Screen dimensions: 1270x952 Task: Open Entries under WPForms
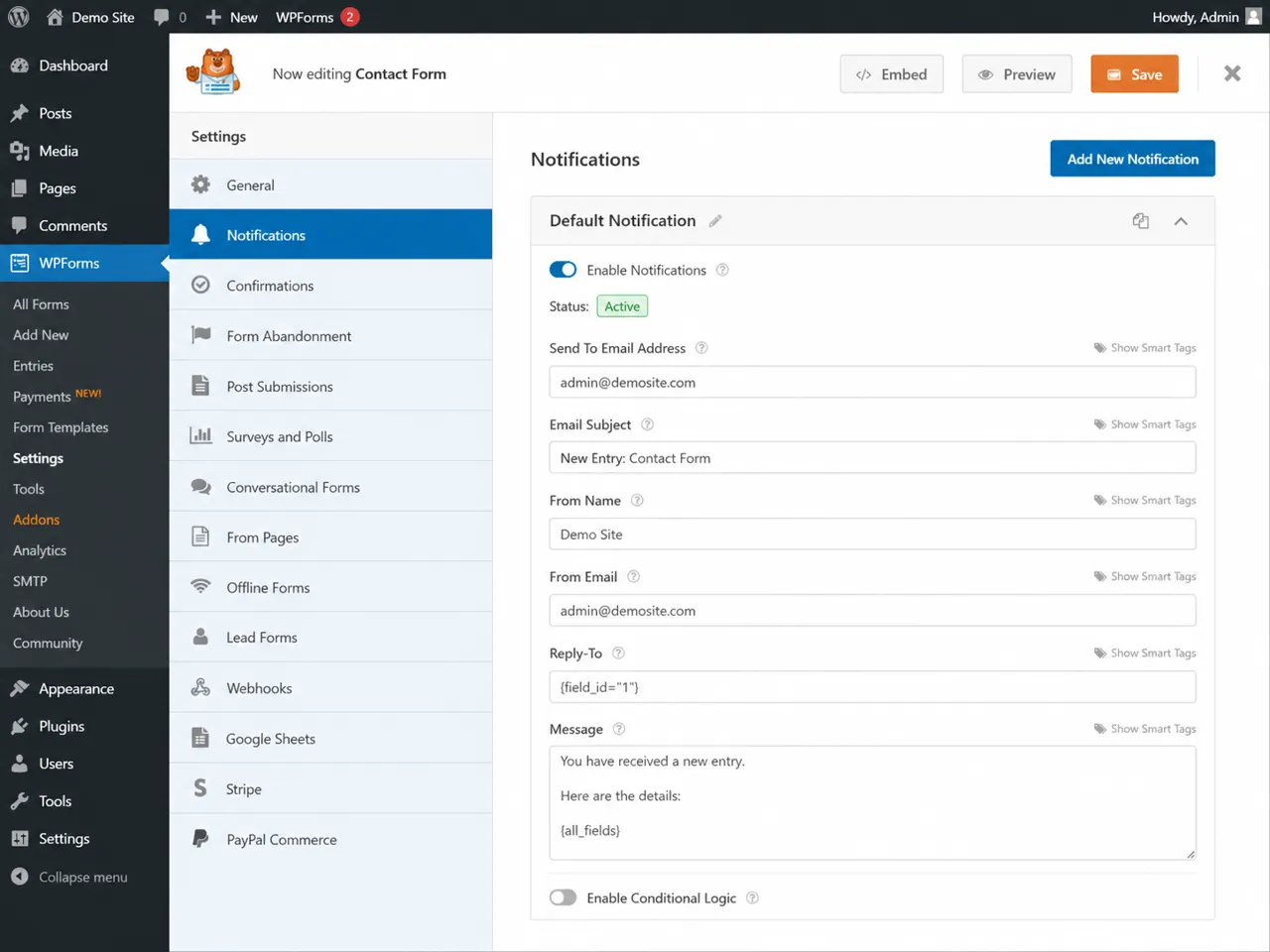click(33, 365)
